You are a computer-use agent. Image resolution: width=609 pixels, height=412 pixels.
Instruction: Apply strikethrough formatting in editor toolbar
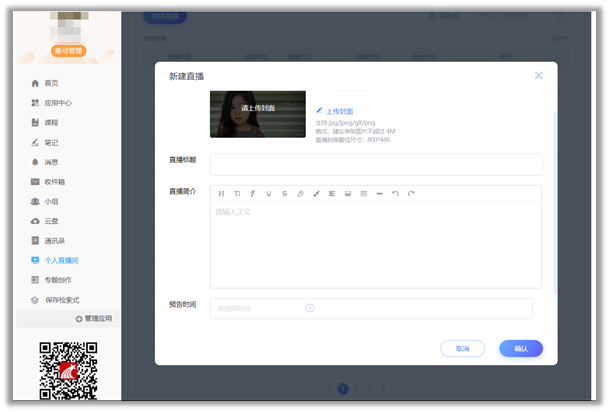point(284,193)
